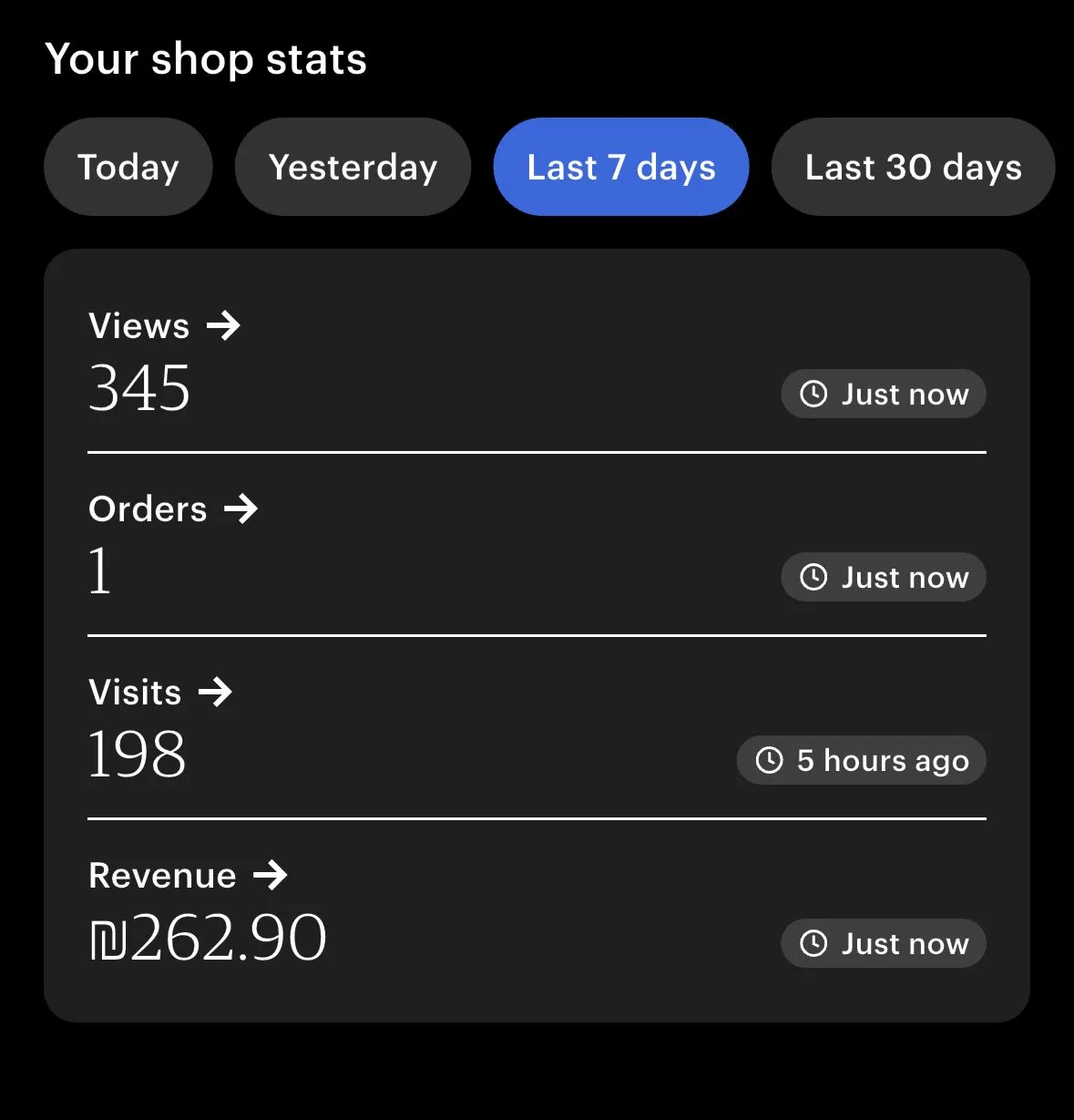Click the clock icon in Revenue row
Screen dimensions: 1074x1120
click(813, 943)
